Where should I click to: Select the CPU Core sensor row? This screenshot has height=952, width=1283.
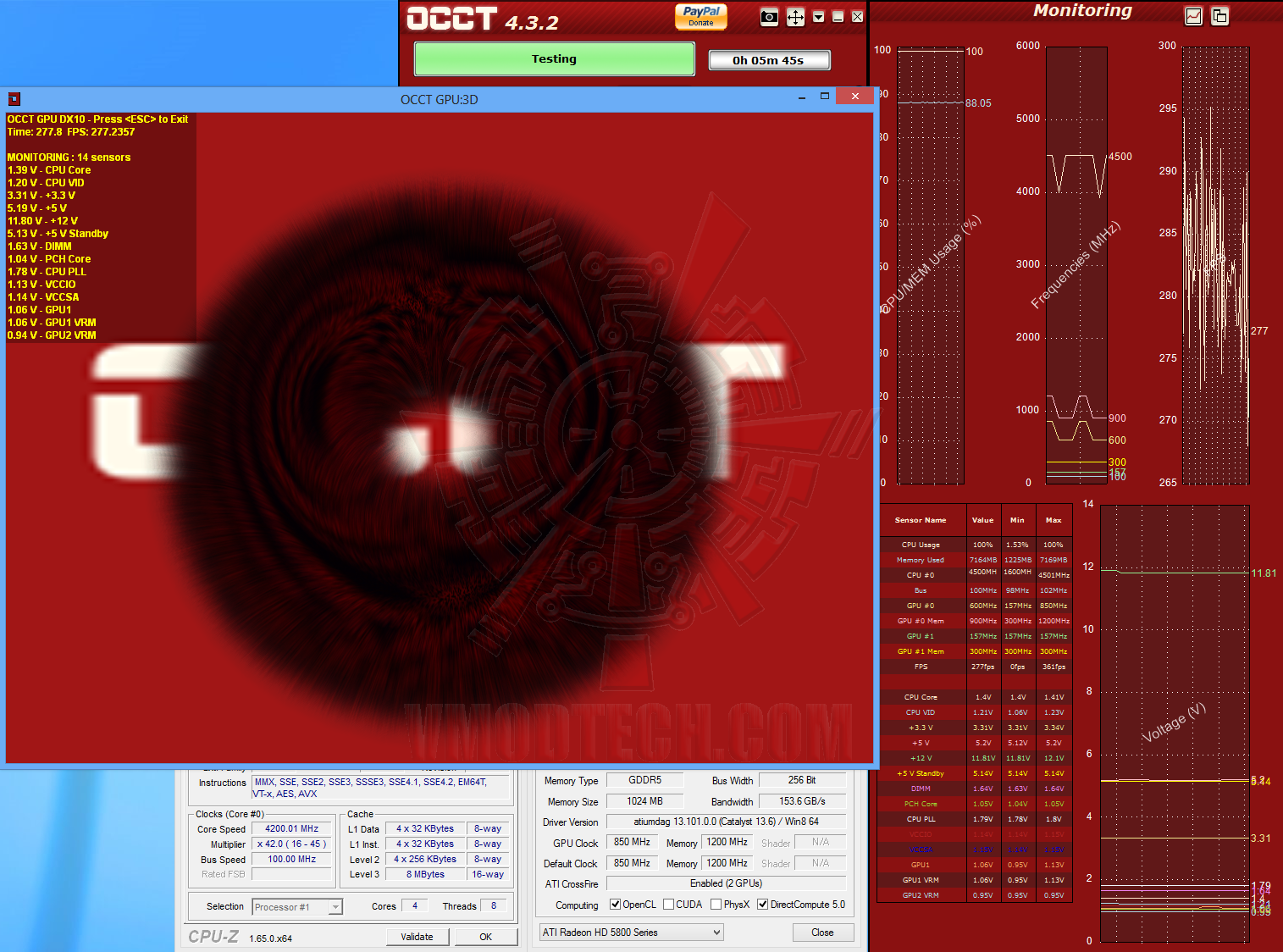[976, 697]
